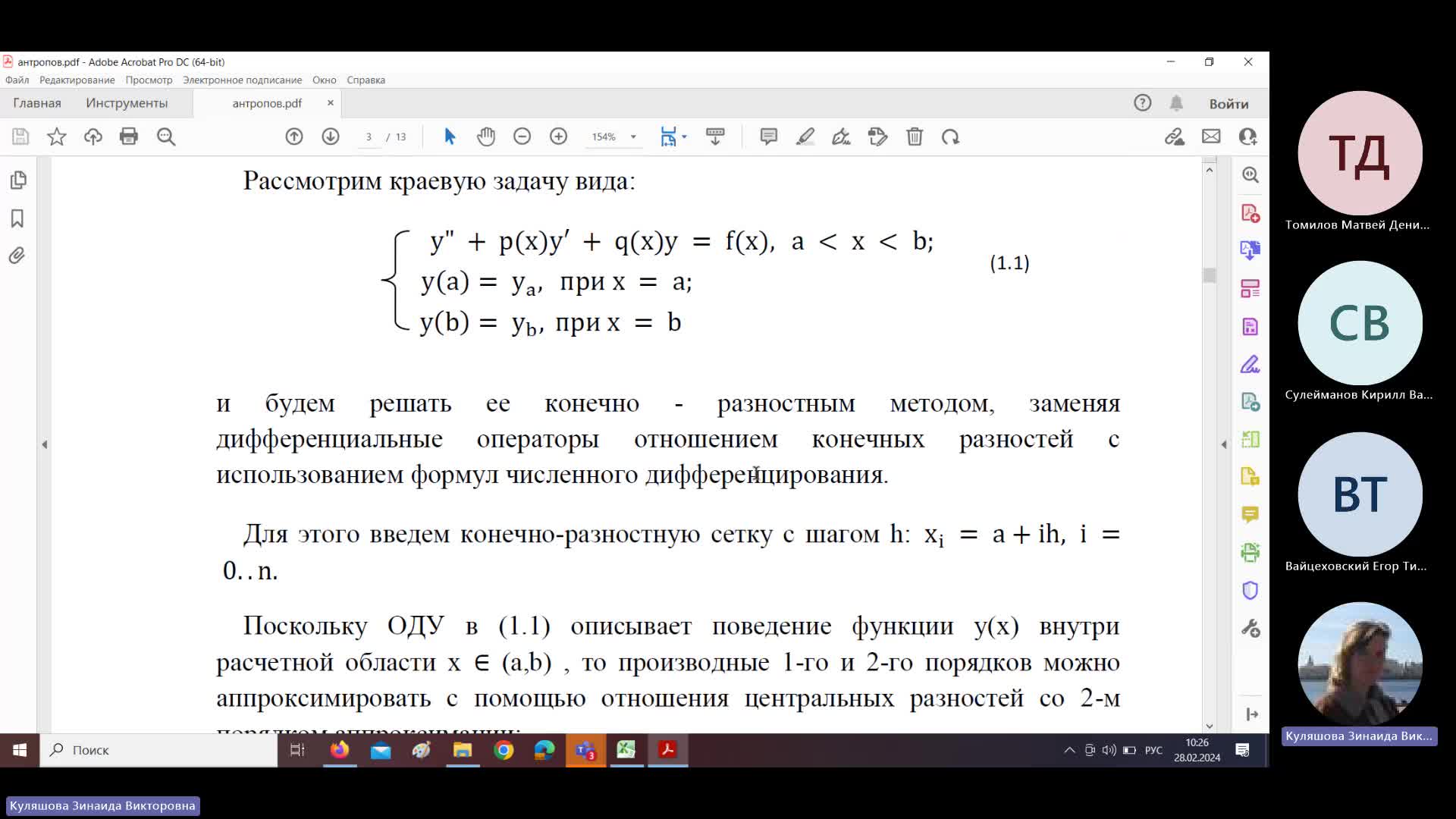Click the taskbar Поиск search box
The image size is (1456, 819).
pos(159,750)
